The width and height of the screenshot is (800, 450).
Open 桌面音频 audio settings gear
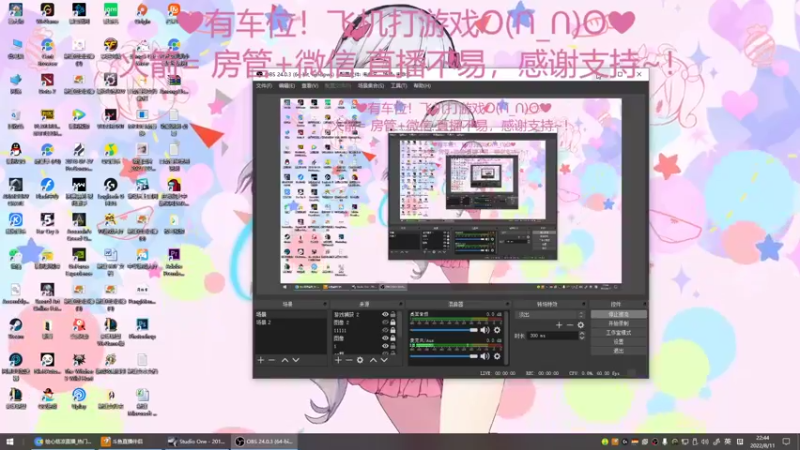click(497, 330)
